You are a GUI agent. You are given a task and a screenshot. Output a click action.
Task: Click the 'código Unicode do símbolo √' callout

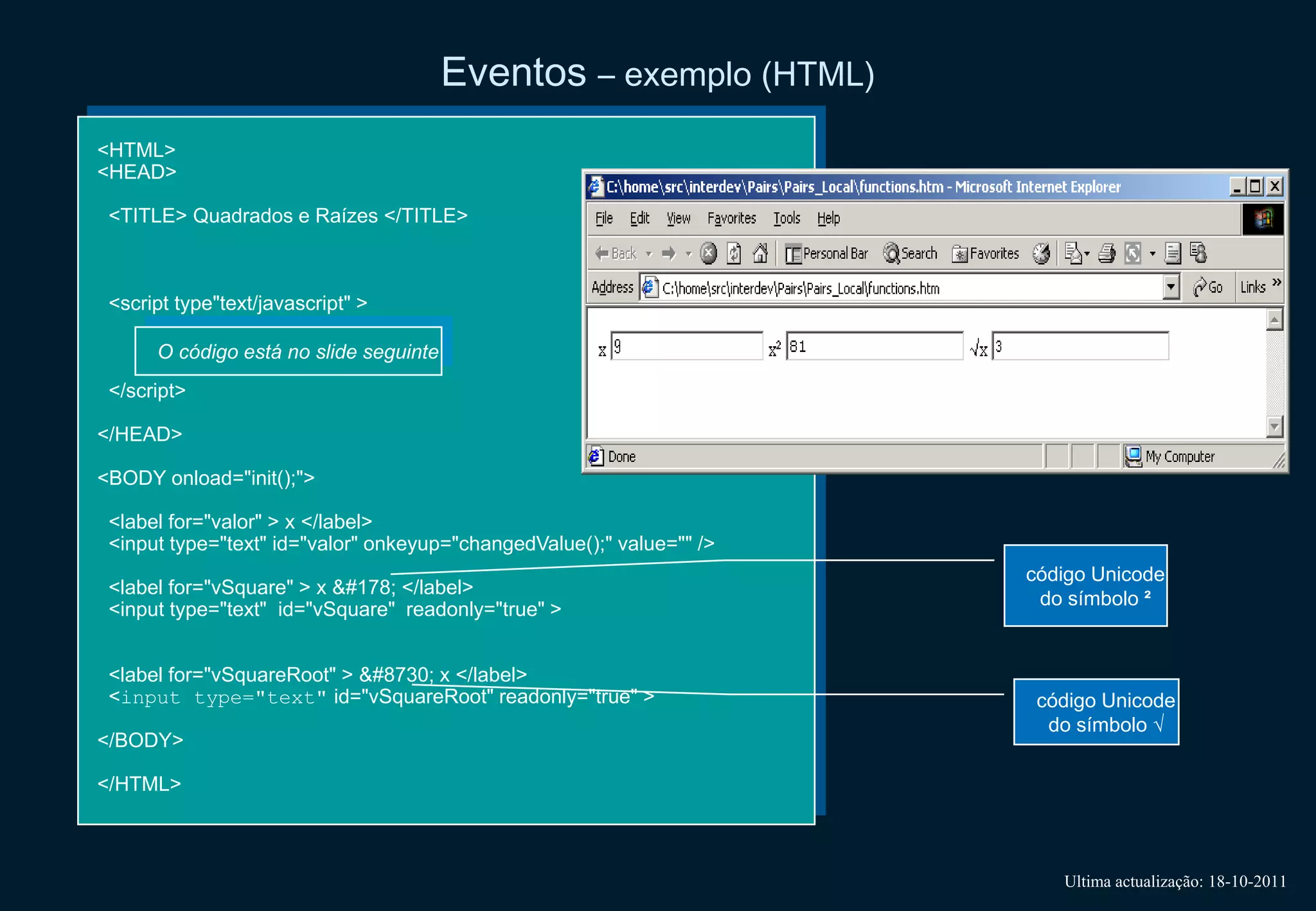[x=1096, y=712]
